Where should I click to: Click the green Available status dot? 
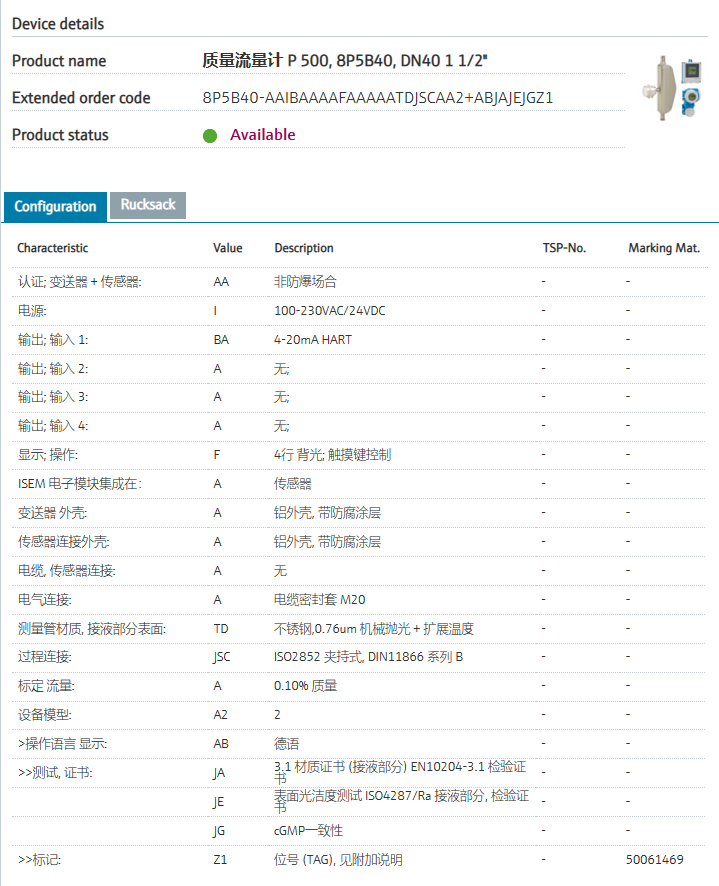tap(210, 136)
